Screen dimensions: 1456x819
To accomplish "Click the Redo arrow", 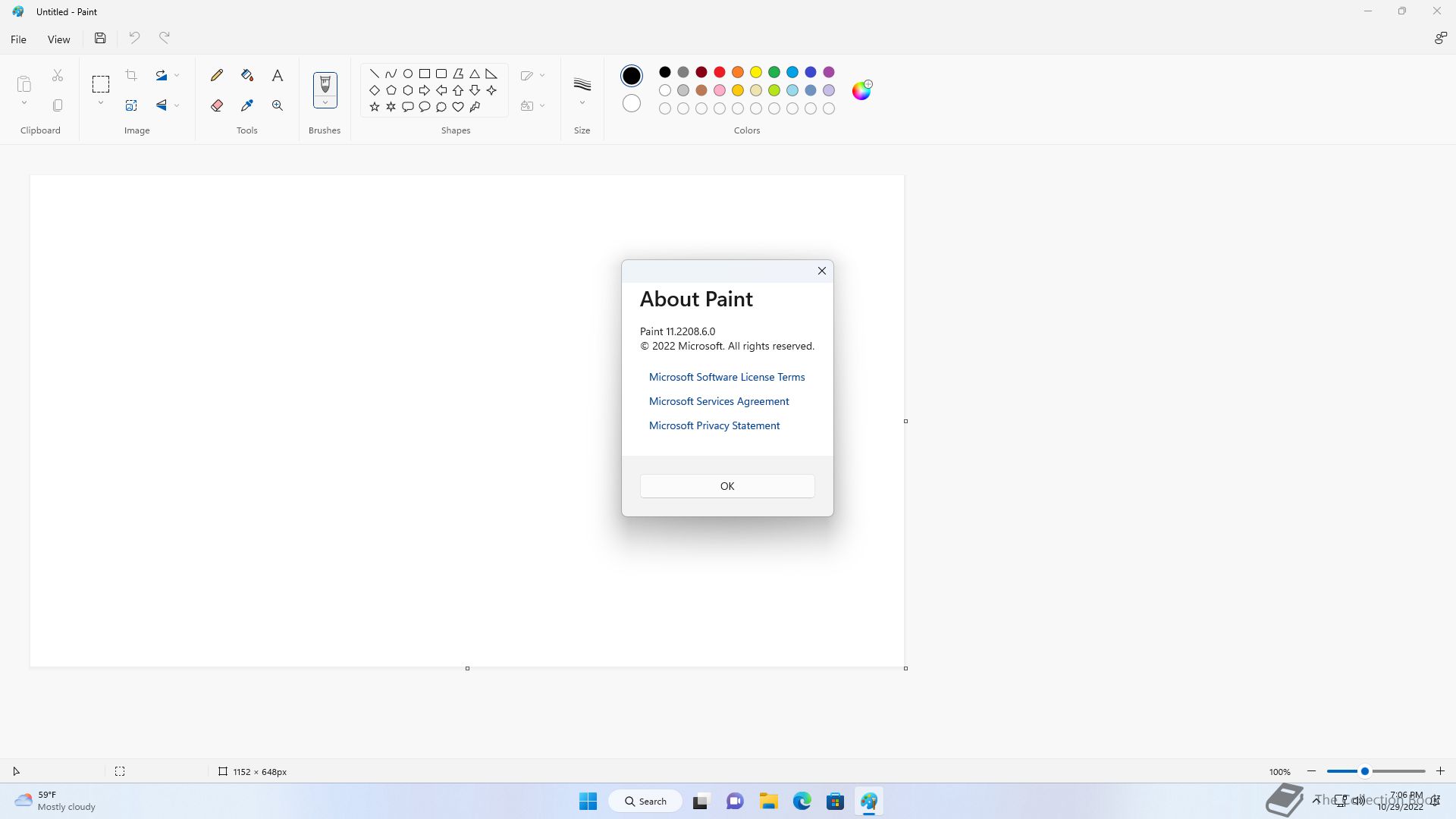I will click(165, 38).
